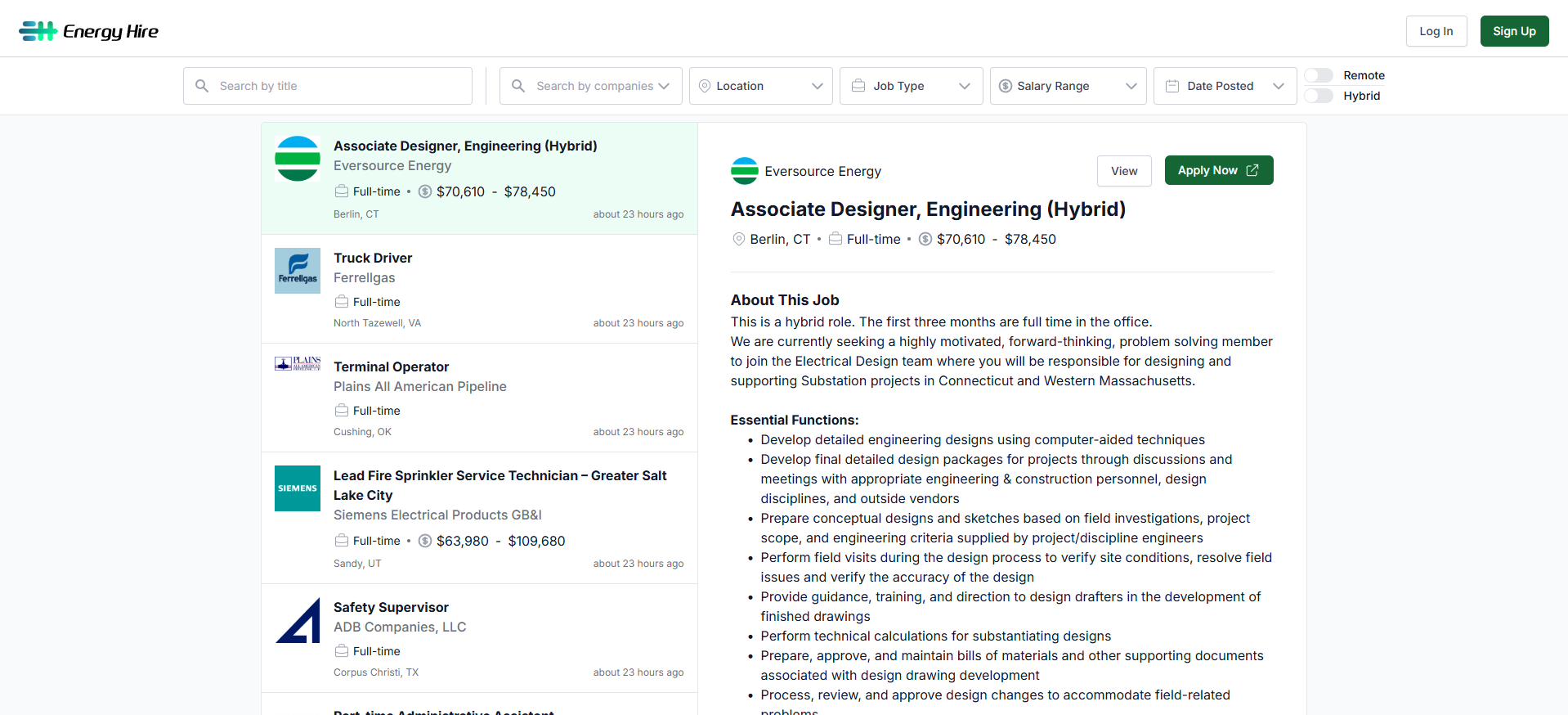Focus the Search by title field
Viewport: 1568px width, 715px height.
click(x=328, y=86)
